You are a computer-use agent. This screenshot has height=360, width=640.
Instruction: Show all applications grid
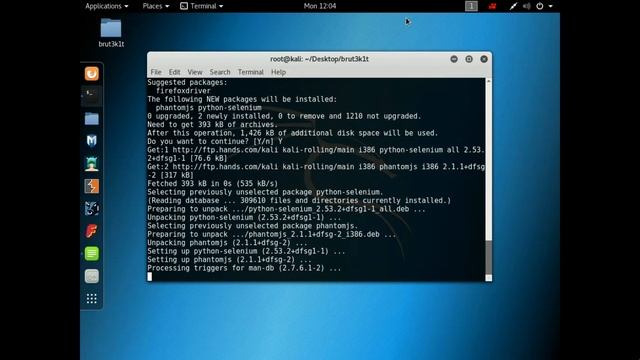tap(91, 298)
